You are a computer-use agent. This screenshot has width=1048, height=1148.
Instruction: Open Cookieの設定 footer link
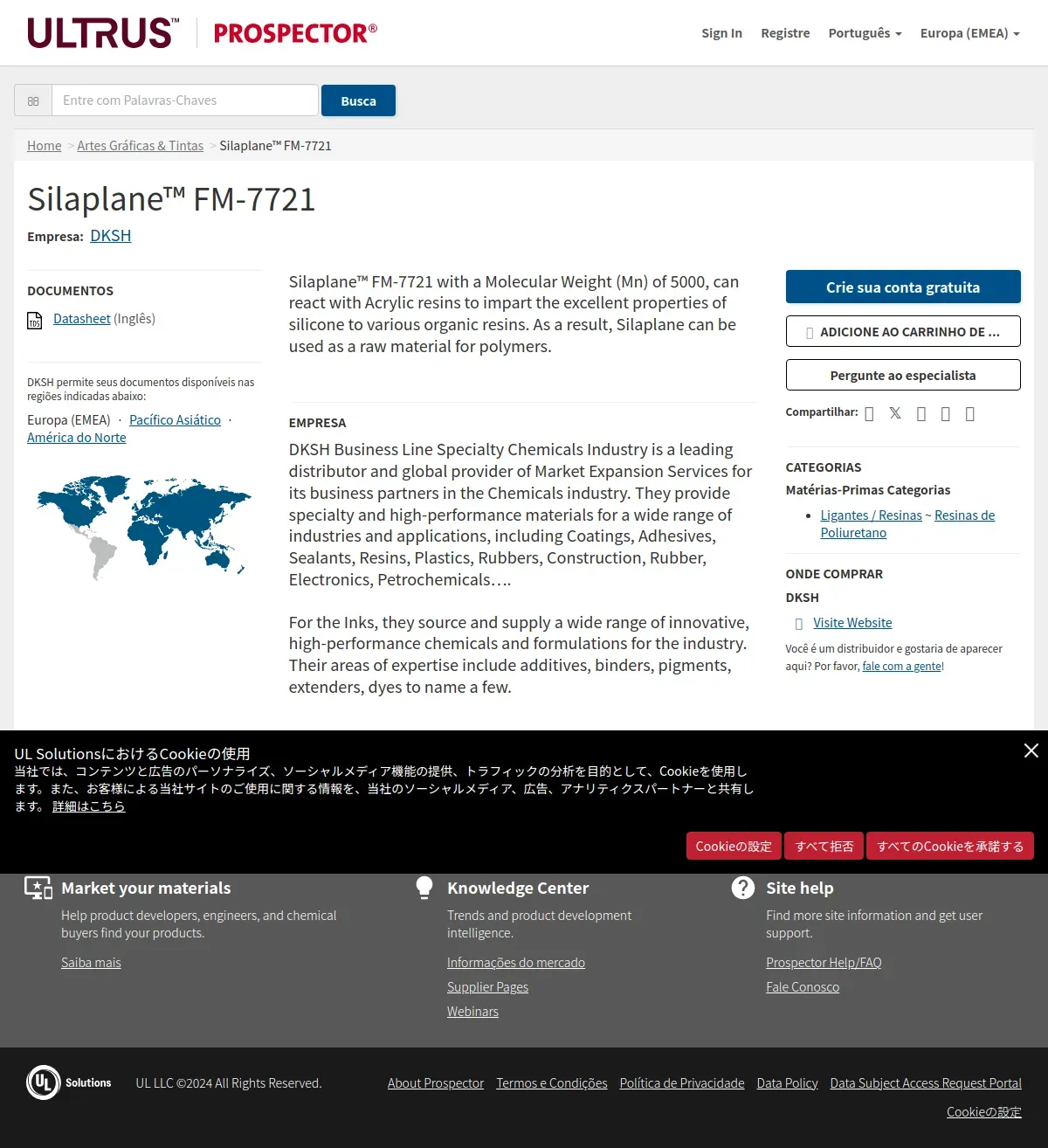coord(984,1112)
